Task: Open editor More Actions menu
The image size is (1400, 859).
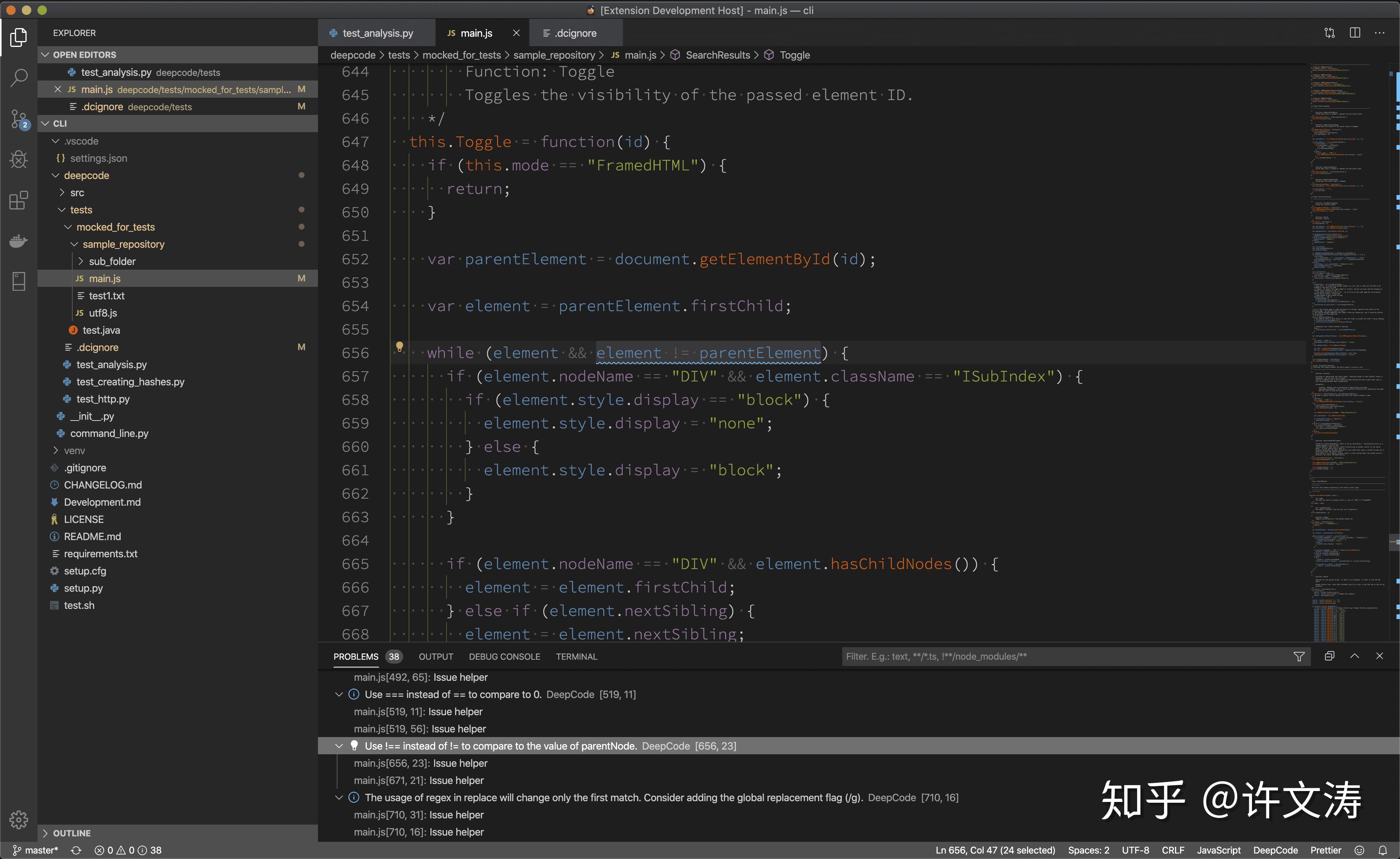Action: [x=1380, y=33]
